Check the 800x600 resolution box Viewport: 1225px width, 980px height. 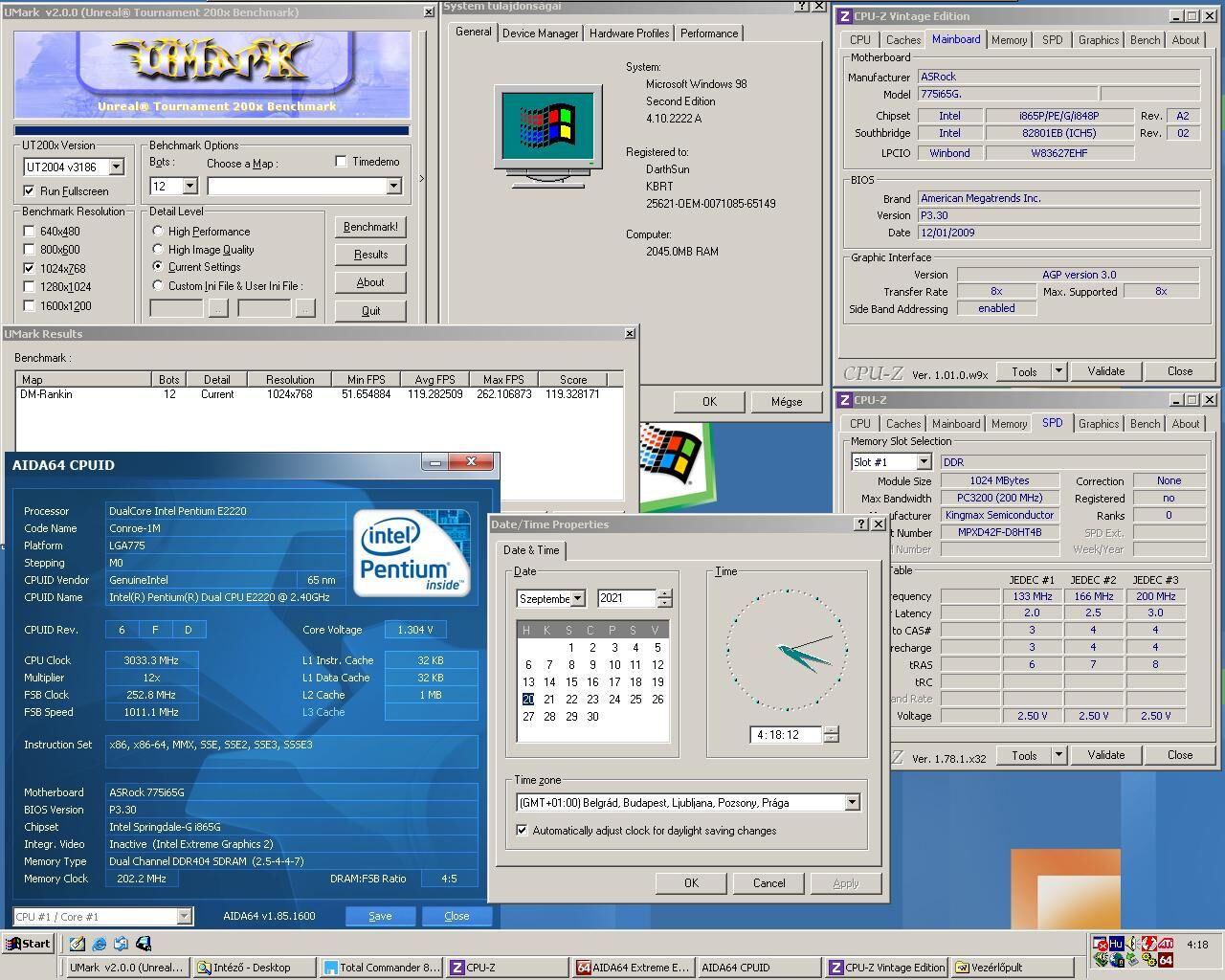pos(29,250)
